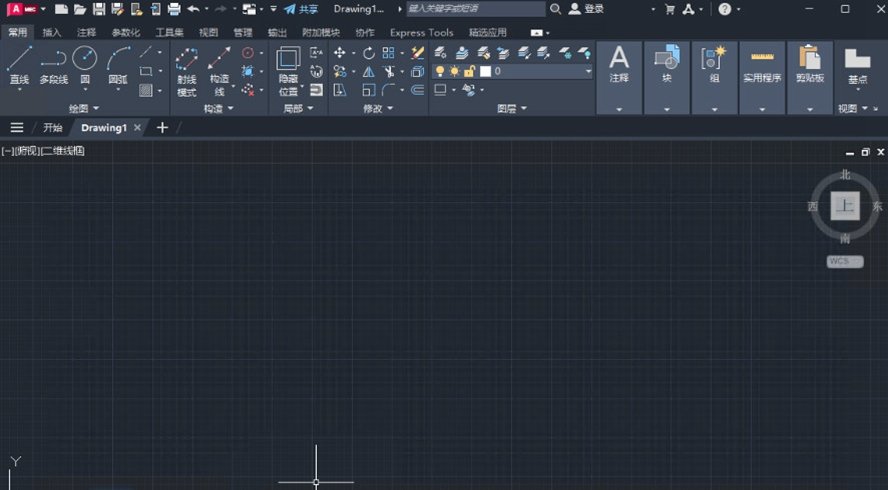Click the Help question mark icon
Image resolution: width=888 pixels, height=490 pixels.
[x=724, y=9]
